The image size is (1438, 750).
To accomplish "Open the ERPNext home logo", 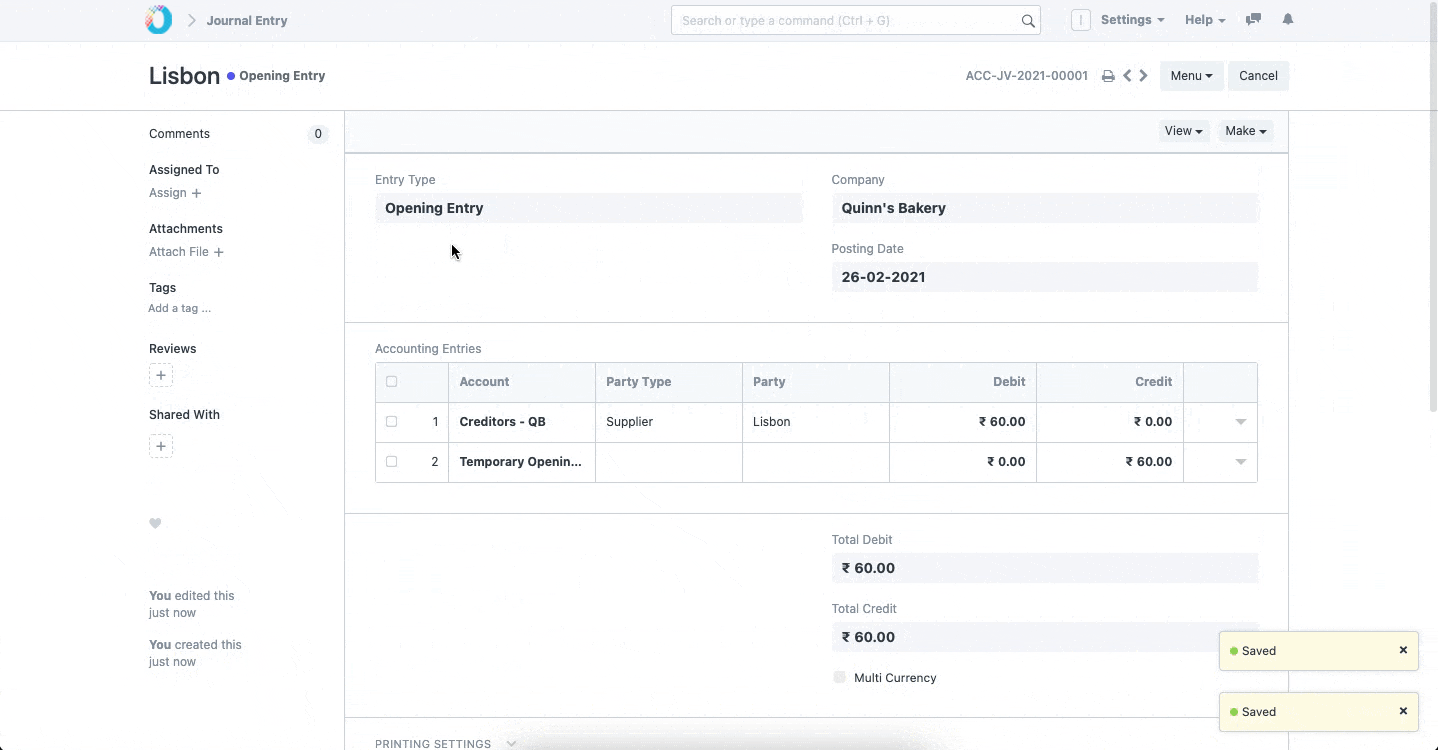I will pos(158,20).
